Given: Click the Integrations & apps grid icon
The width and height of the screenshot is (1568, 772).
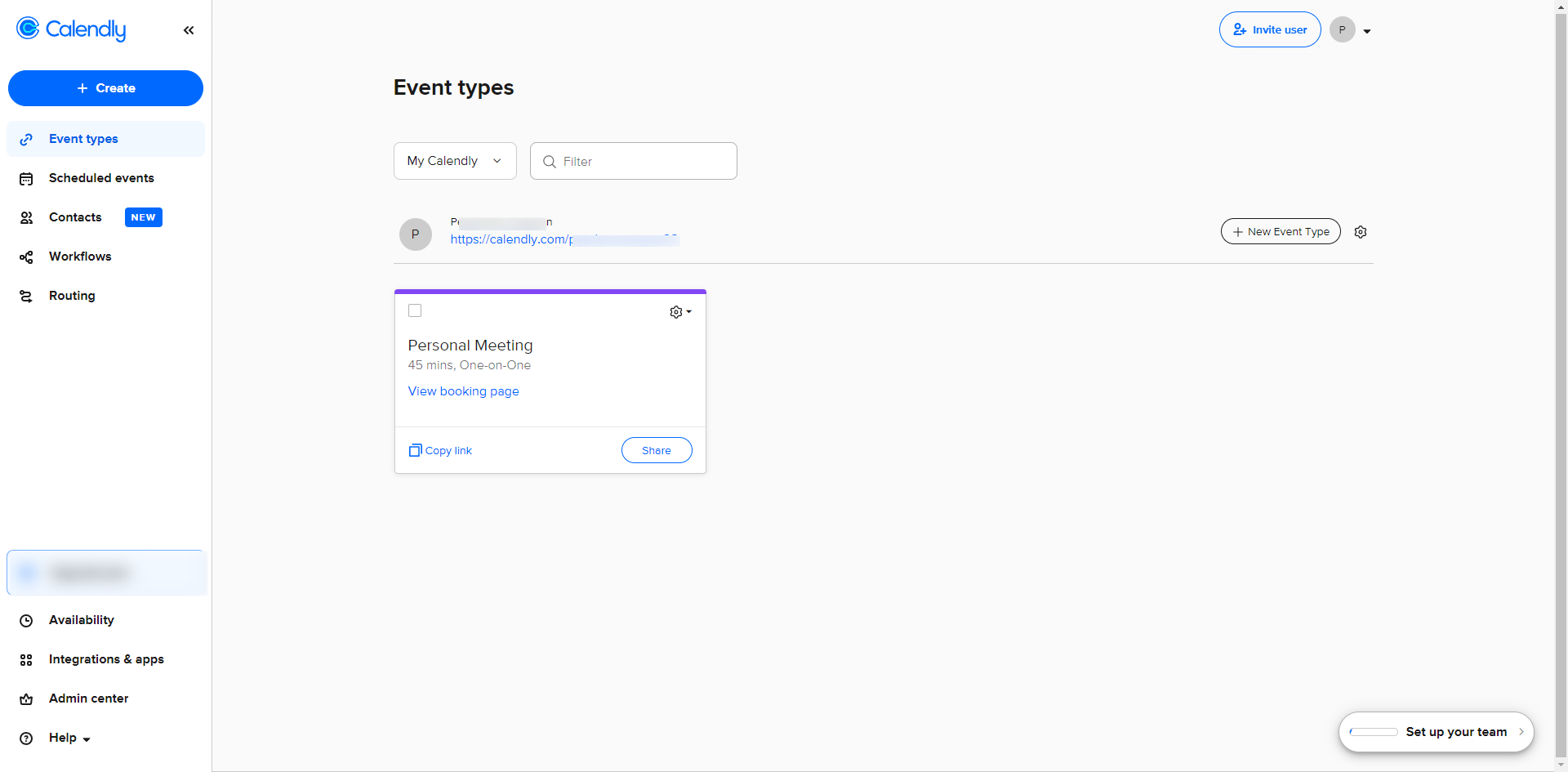Looking at the screenshot, I should click(26, 660).
